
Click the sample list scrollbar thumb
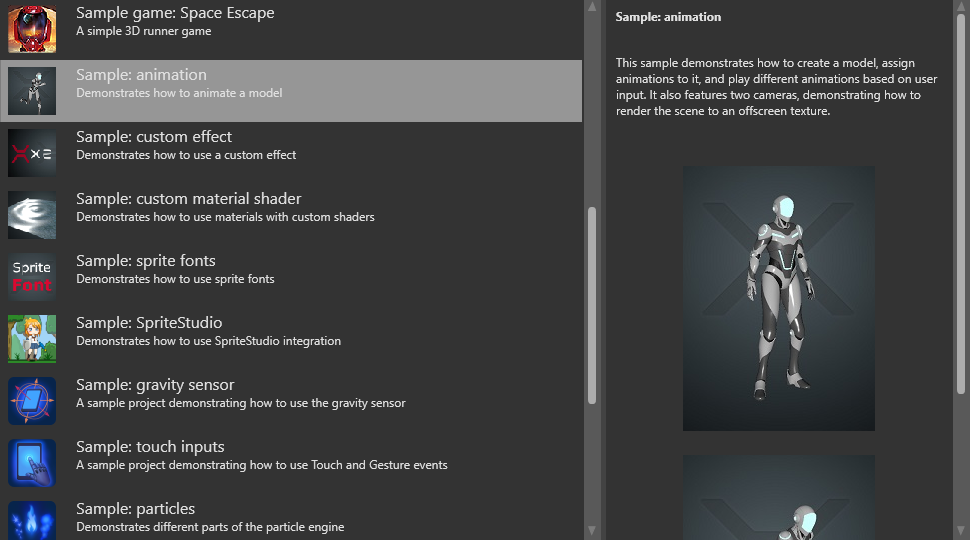pos(591,305)
